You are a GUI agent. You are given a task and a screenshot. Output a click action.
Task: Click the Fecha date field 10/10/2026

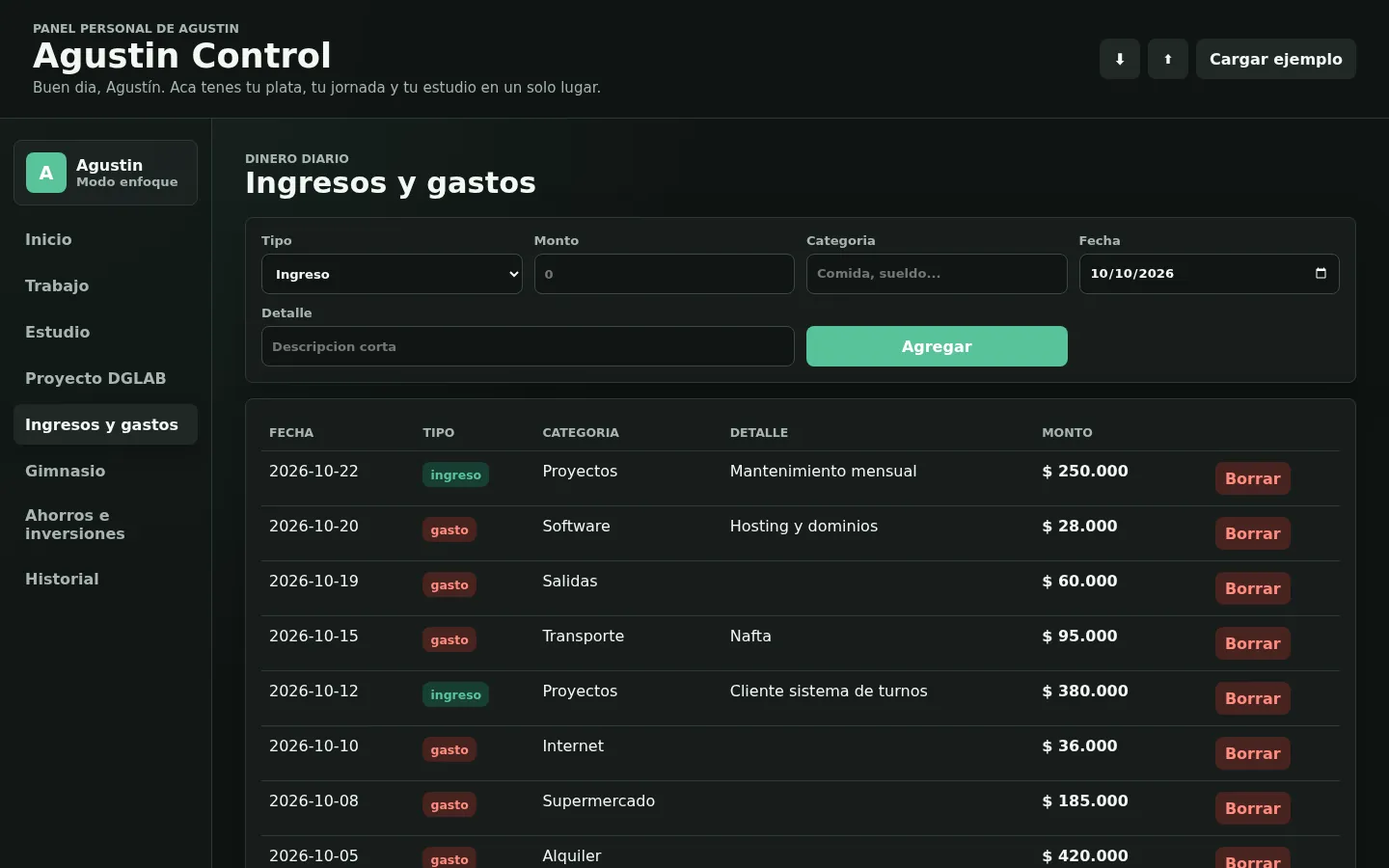[x=1209, y=274]
